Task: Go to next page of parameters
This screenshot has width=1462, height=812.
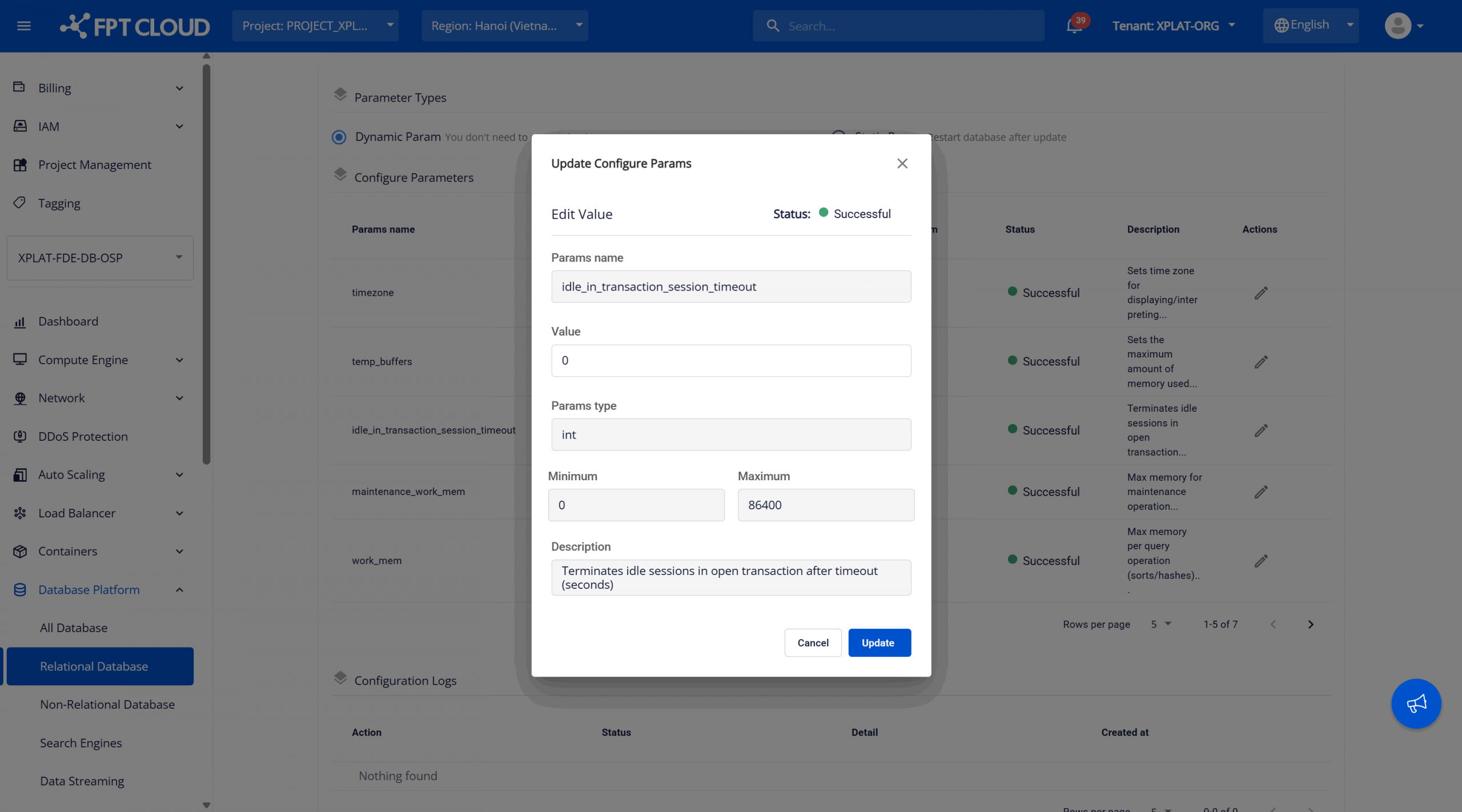Action: coord(1311,625)
